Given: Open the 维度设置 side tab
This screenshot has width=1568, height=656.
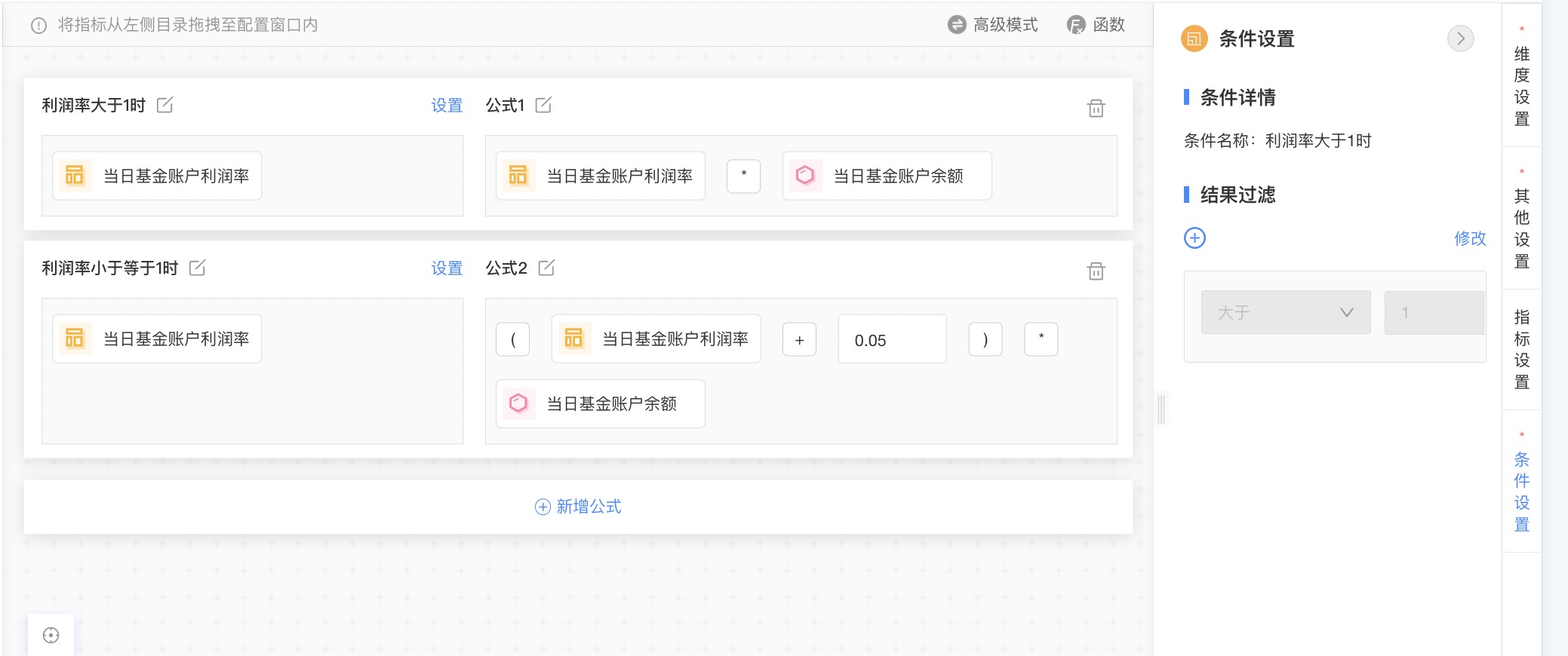Looking at the screenshot, I should tap(1522, 77).
